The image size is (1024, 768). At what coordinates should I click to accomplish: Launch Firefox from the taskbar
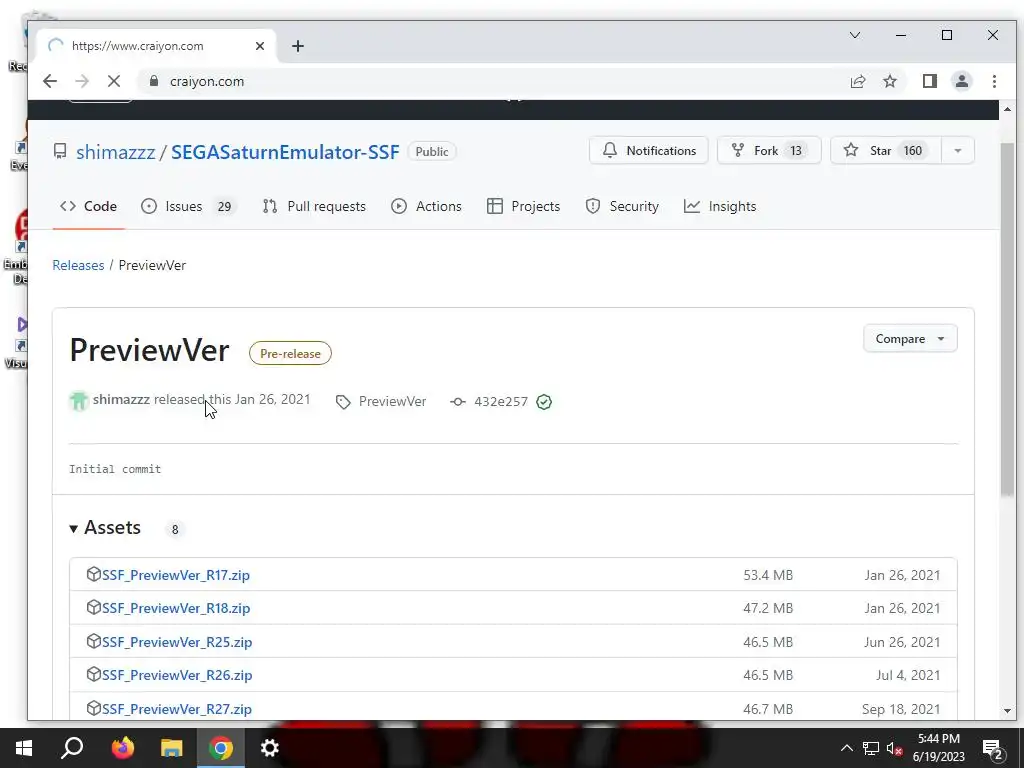pos(122,748)
